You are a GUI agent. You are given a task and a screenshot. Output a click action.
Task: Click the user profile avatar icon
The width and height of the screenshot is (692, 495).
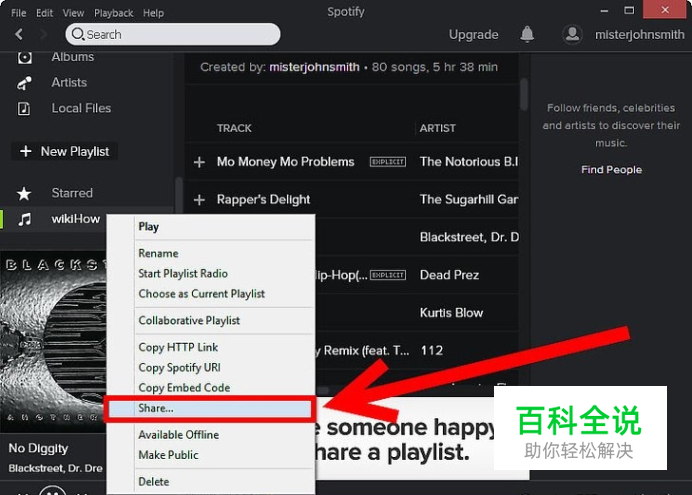[x=572, y=34]
